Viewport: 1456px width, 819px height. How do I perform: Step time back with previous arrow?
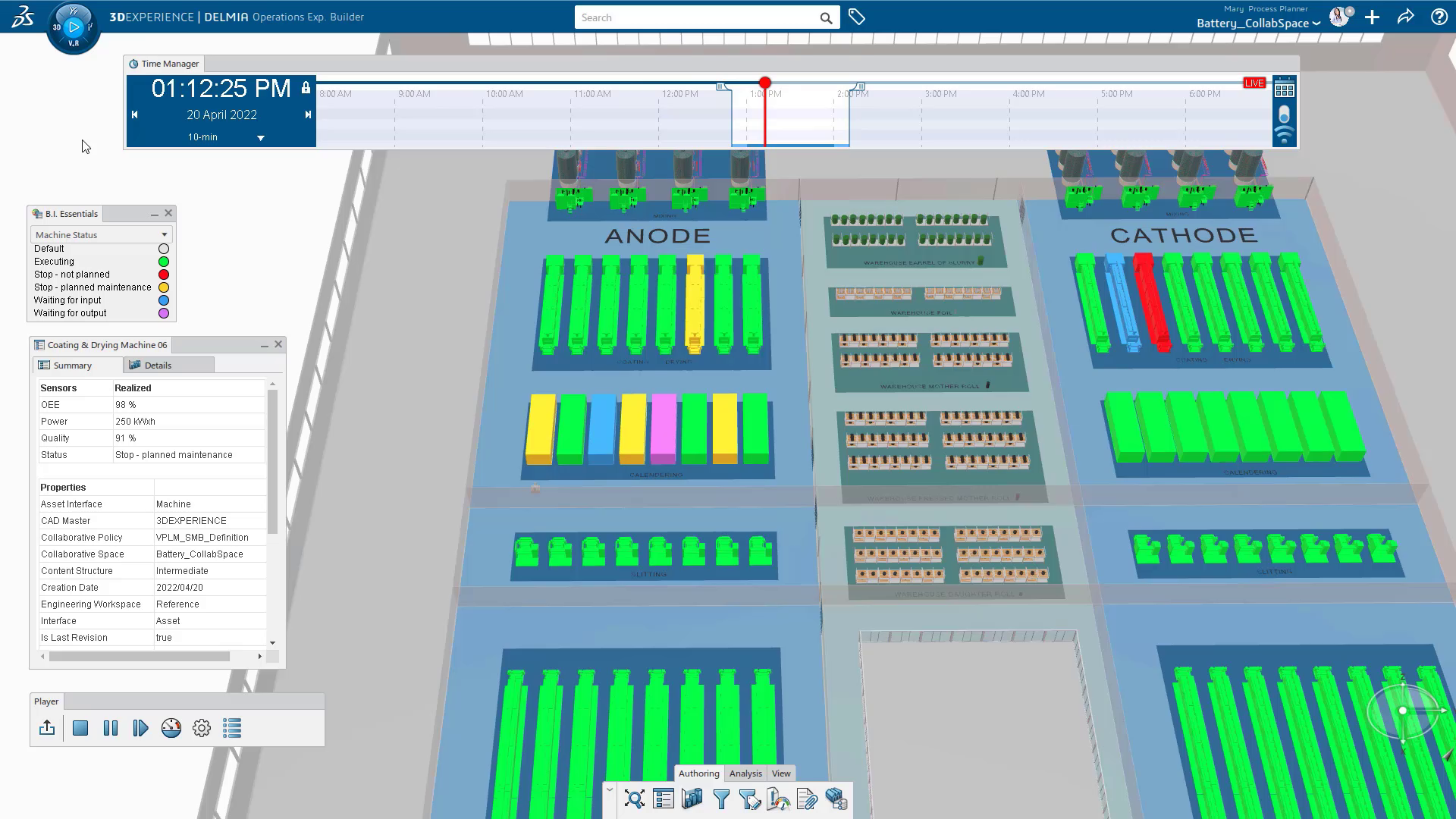coord(135,115)
